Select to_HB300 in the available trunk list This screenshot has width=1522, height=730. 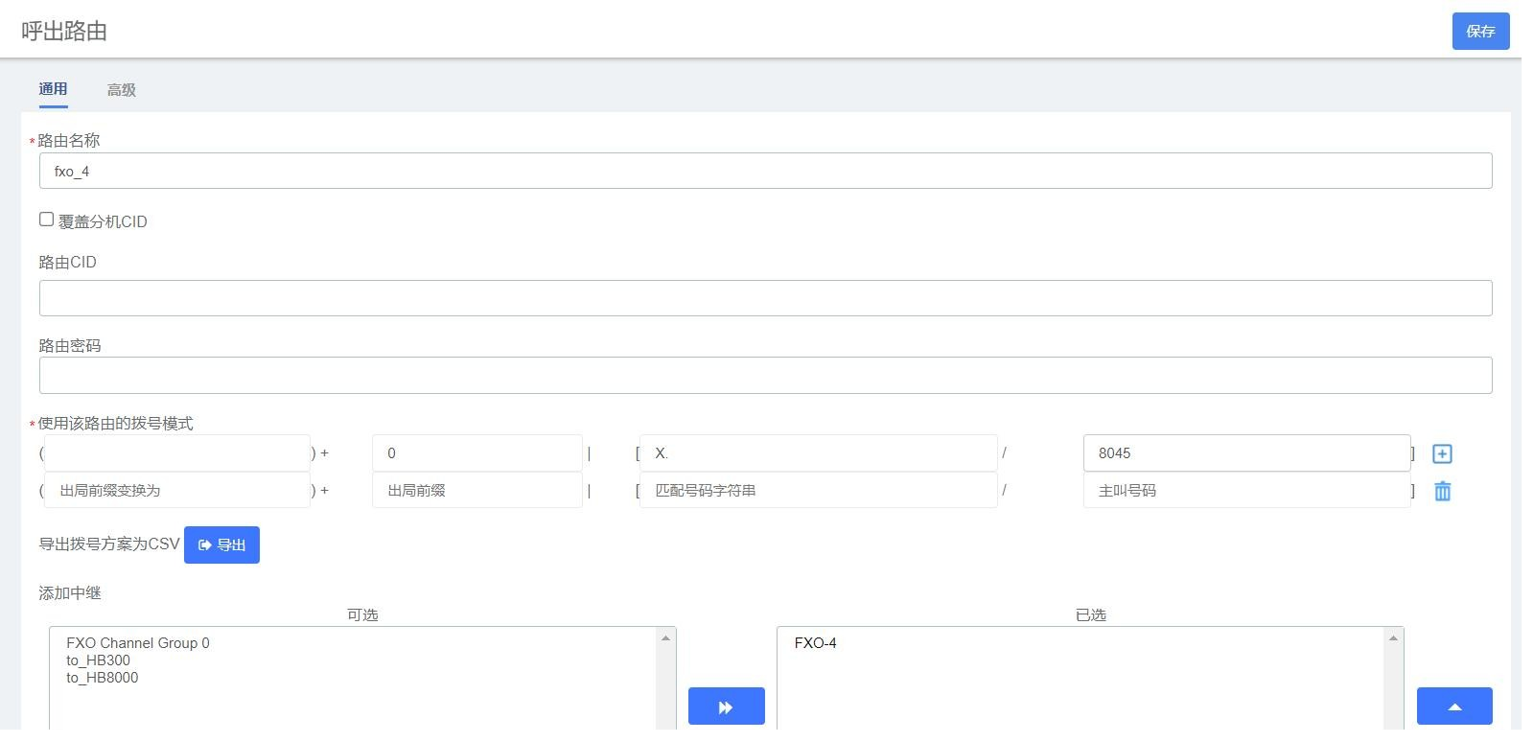98,661
